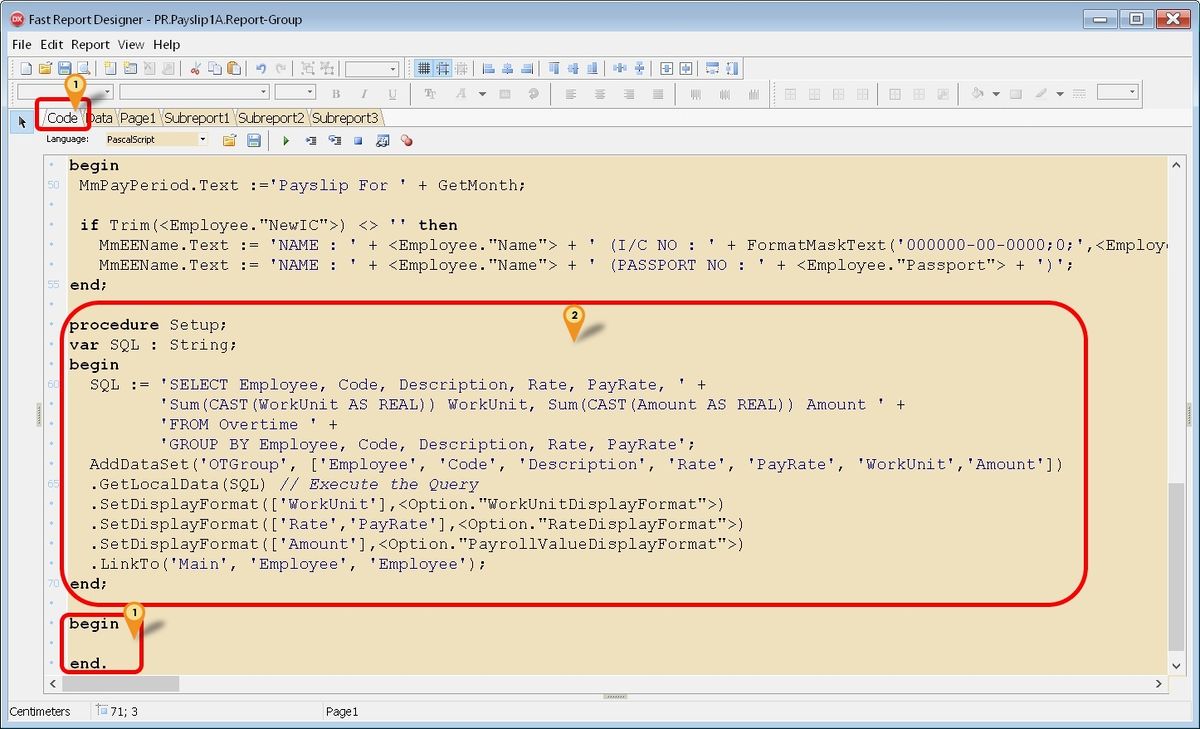
Task: Cut the selected code with scissors icon
Action: (x=195, y=68)
